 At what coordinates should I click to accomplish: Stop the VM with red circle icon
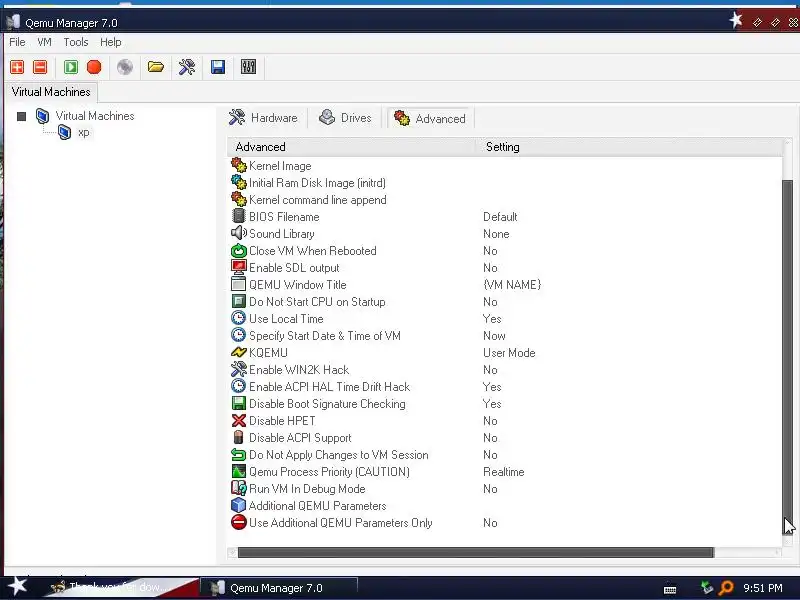click(x=94, y=67)
